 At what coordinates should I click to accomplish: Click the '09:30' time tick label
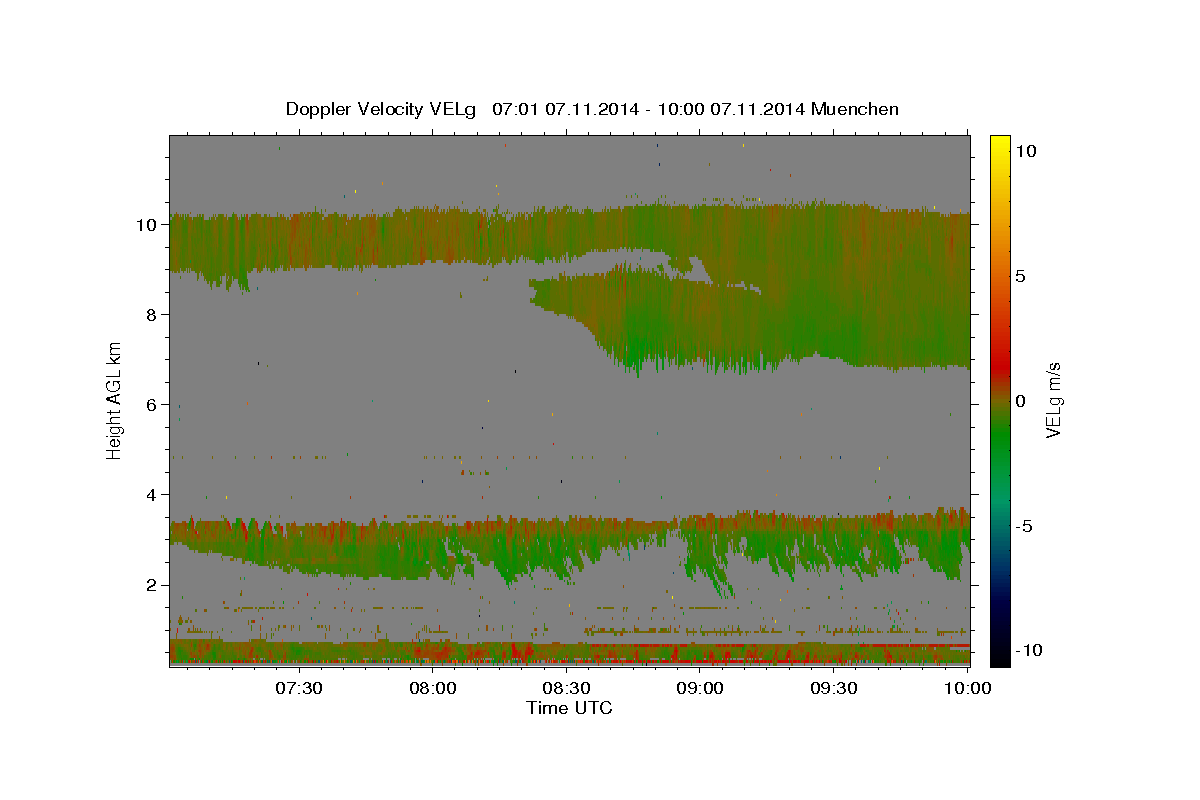pyautogui.click(x=834, y=688)
